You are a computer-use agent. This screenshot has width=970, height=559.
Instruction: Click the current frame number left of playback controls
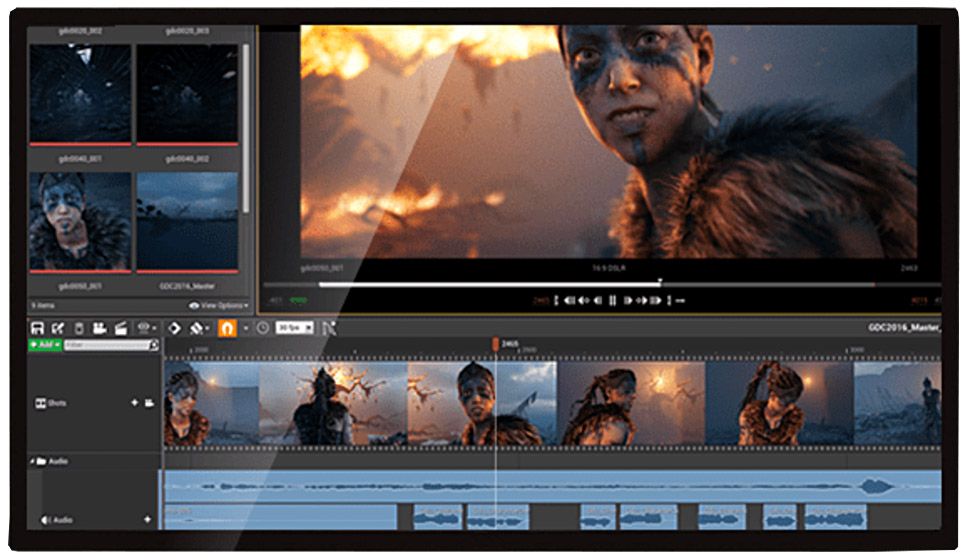(x=541, y=301)
